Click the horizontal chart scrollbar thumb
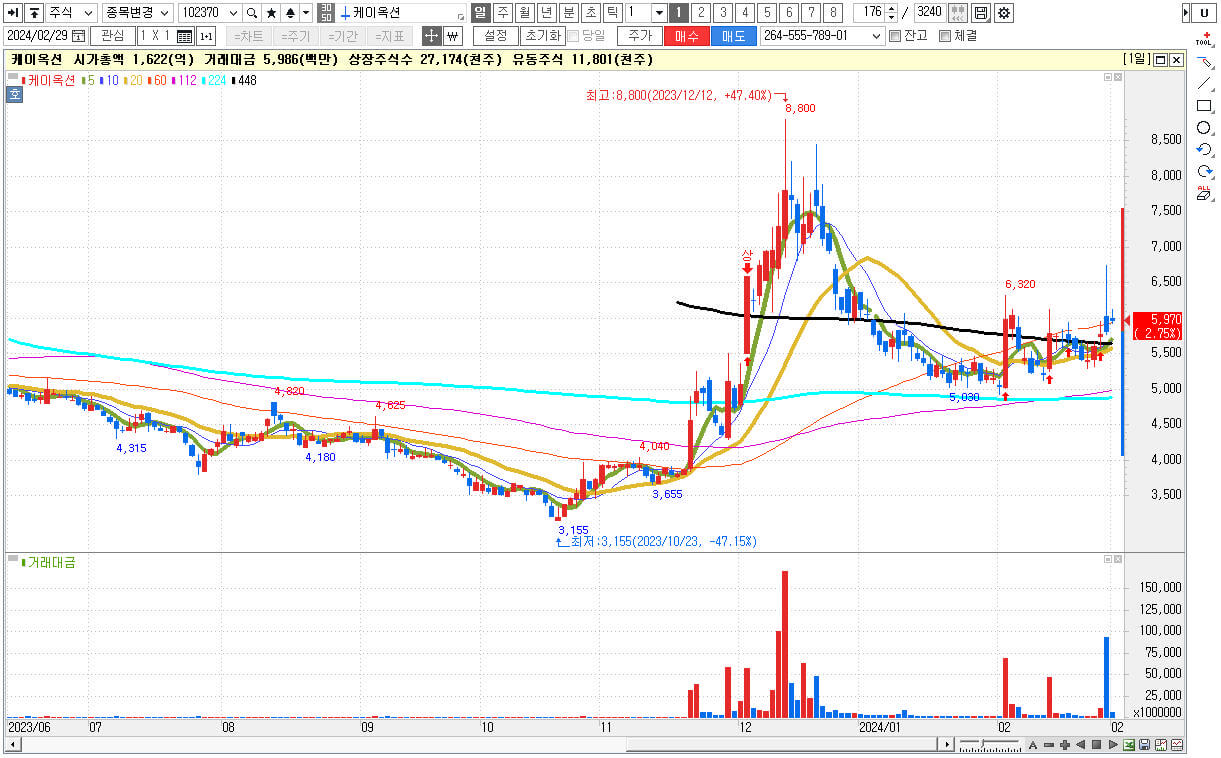This screenshot has height=758, width=1221. pyautogui.click(x=782, y=745)
